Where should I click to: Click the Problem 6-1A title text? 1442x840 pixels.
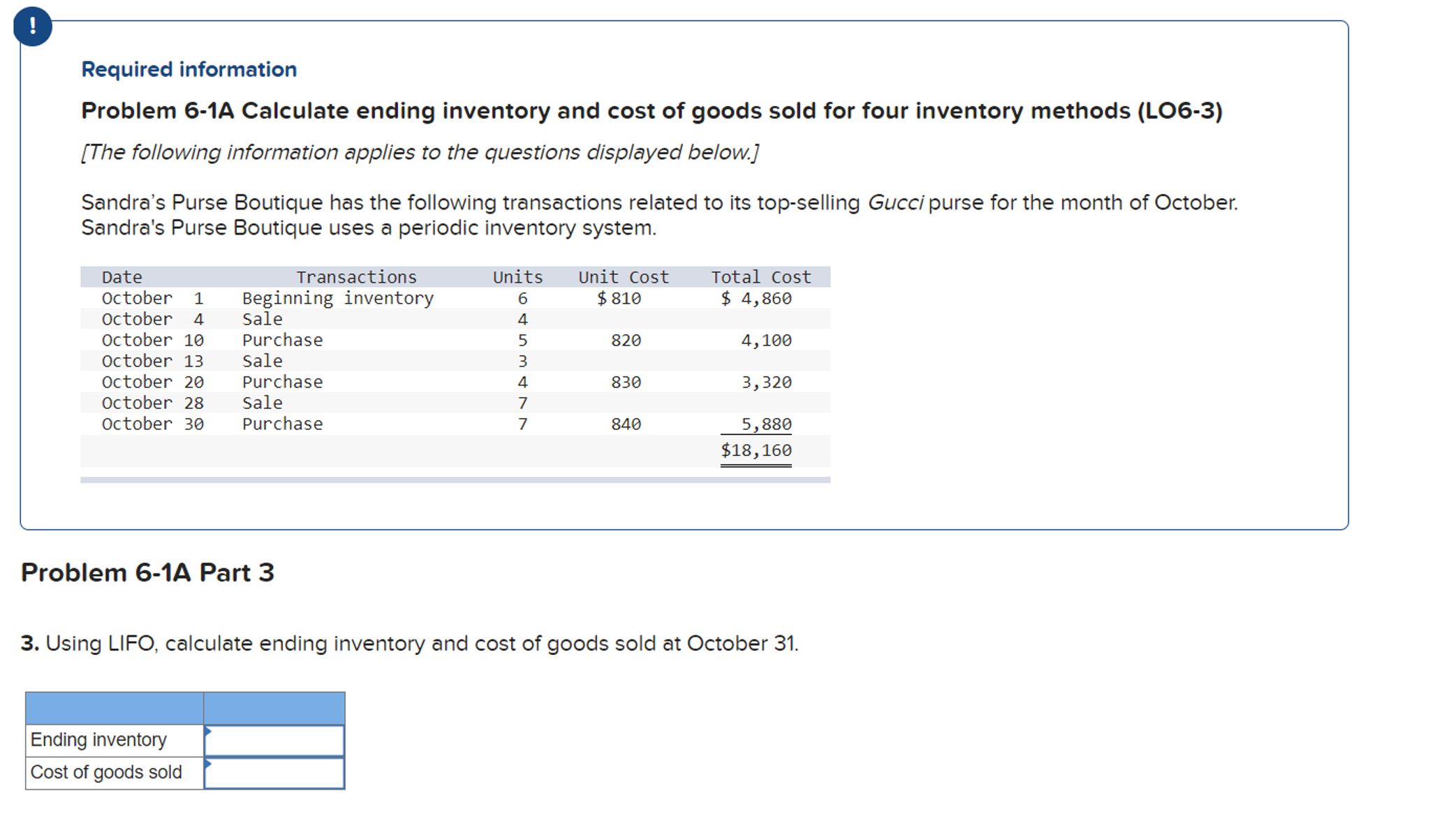tap(651, 111)
